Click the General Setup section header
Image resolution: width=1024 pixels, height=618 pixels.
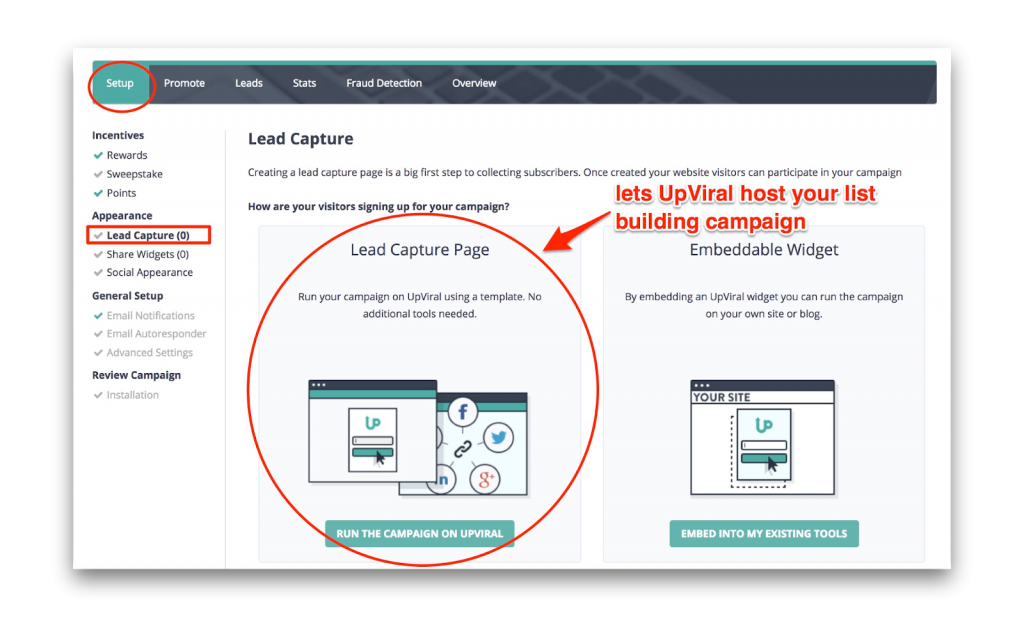pyautogui.click(x=128, y=296)
